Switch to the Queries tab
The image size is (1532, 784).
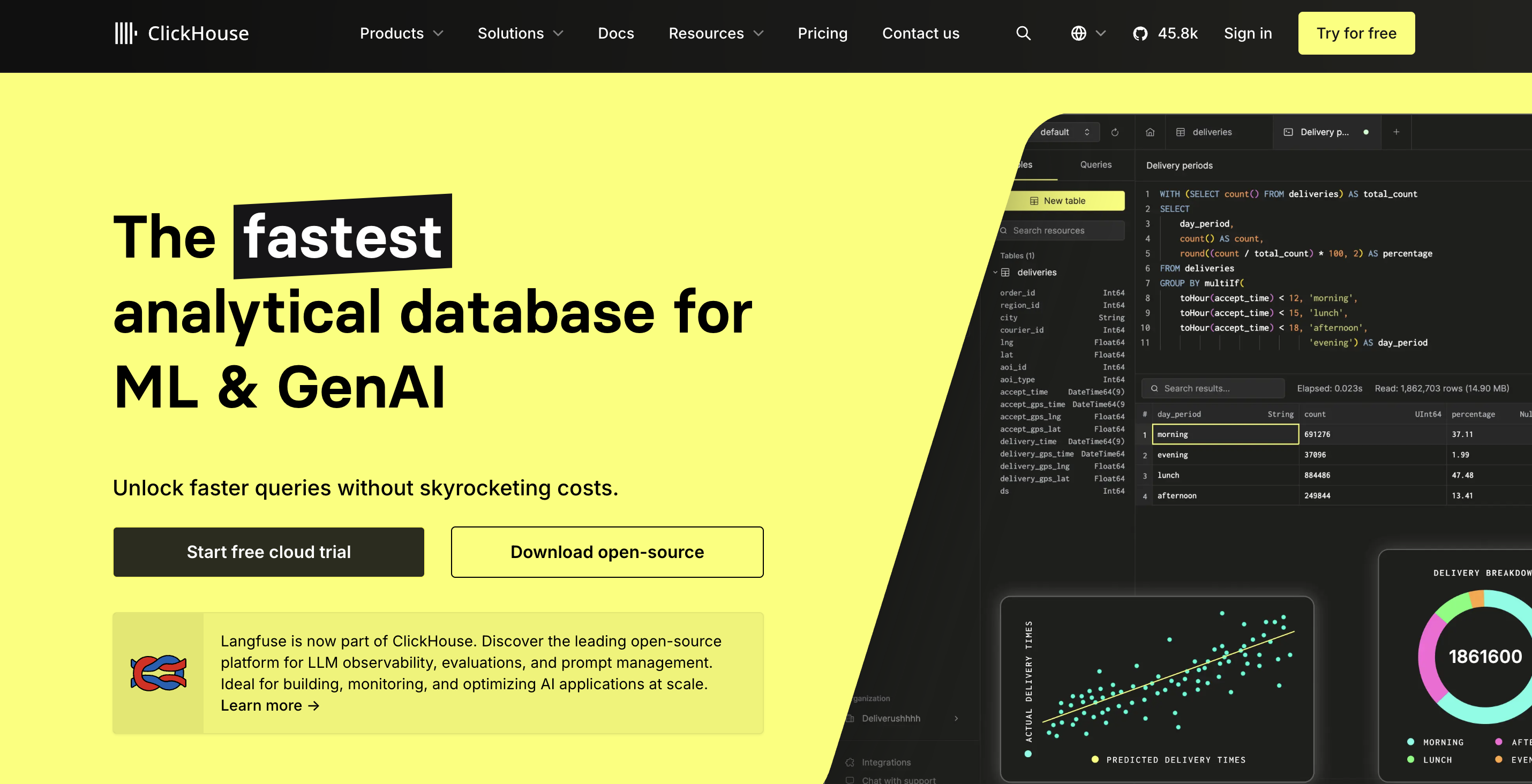tap(1095, 164)
